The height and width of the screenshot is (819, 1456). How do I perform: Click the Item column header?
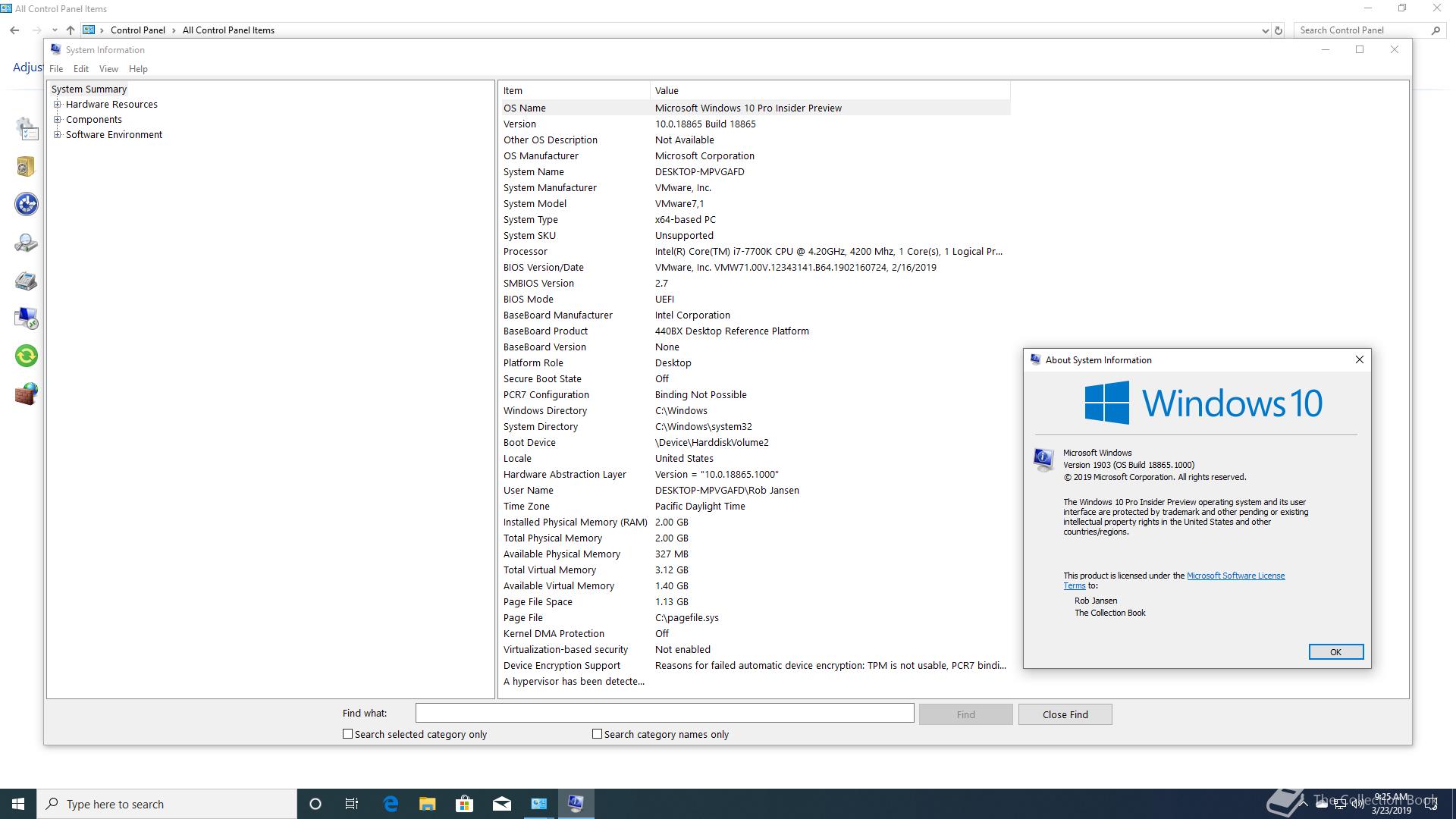point(575,90)
